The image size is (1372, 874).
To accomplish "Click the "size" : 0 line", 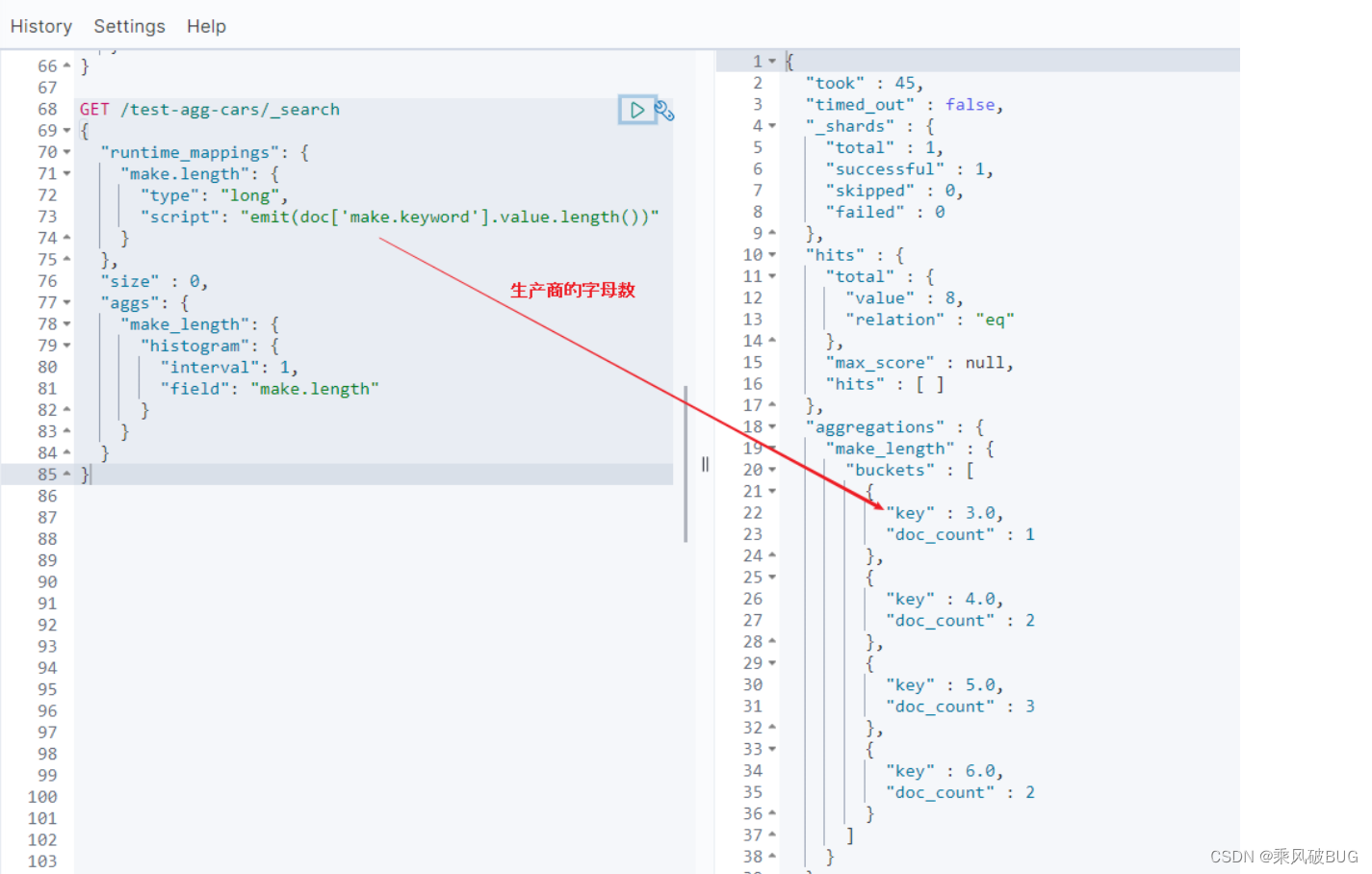I will click(x=154, y=281).
